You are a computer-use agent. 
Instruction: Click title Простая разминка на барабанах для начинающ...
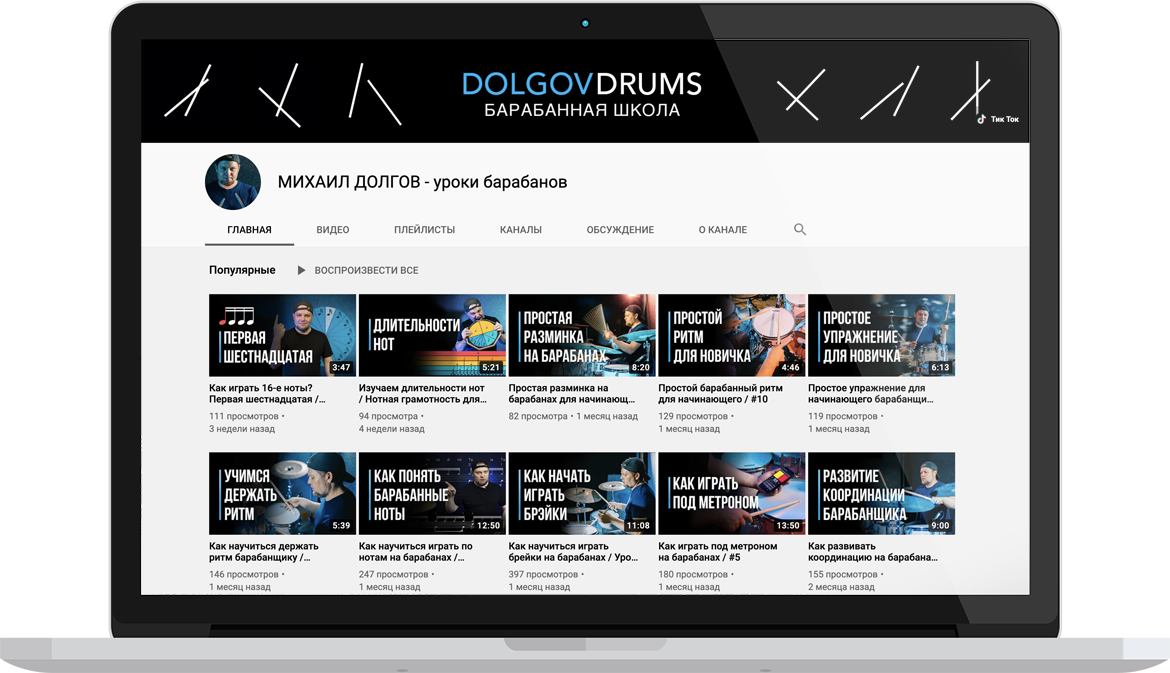click(572, 393)
